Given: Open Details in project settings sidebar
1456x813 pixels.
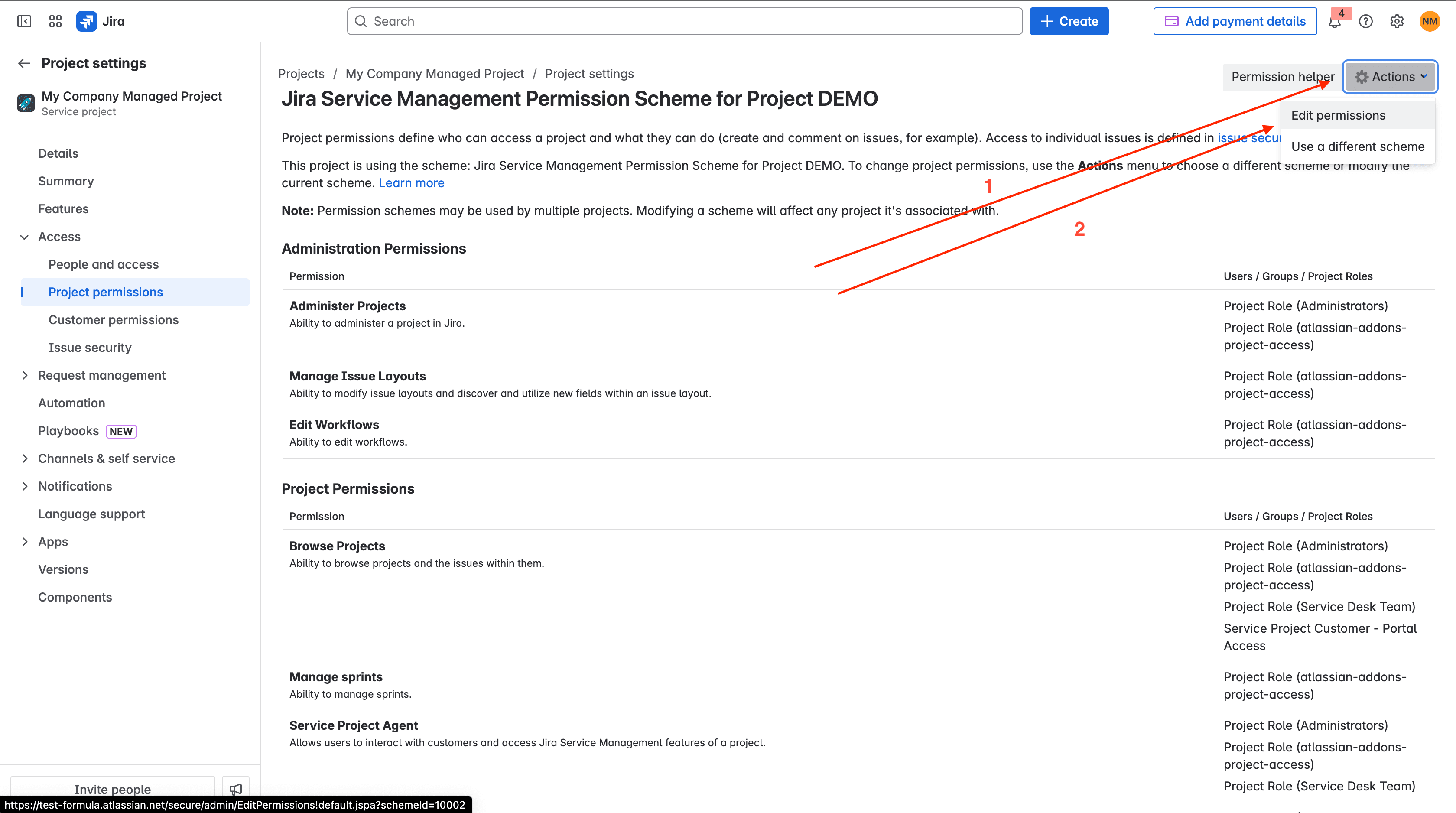Looking at the screenshot, I should pos(58,153).
